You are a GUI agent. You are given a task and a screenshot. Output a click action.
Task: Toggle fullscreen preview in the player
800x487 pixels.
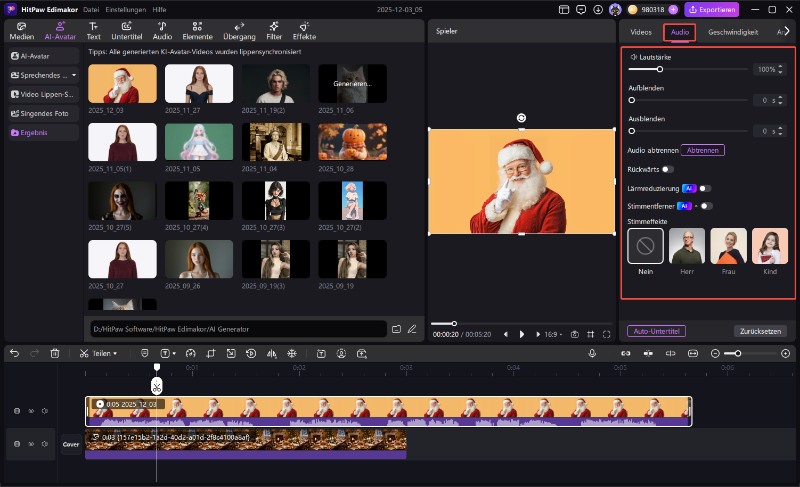click(607, 335)
